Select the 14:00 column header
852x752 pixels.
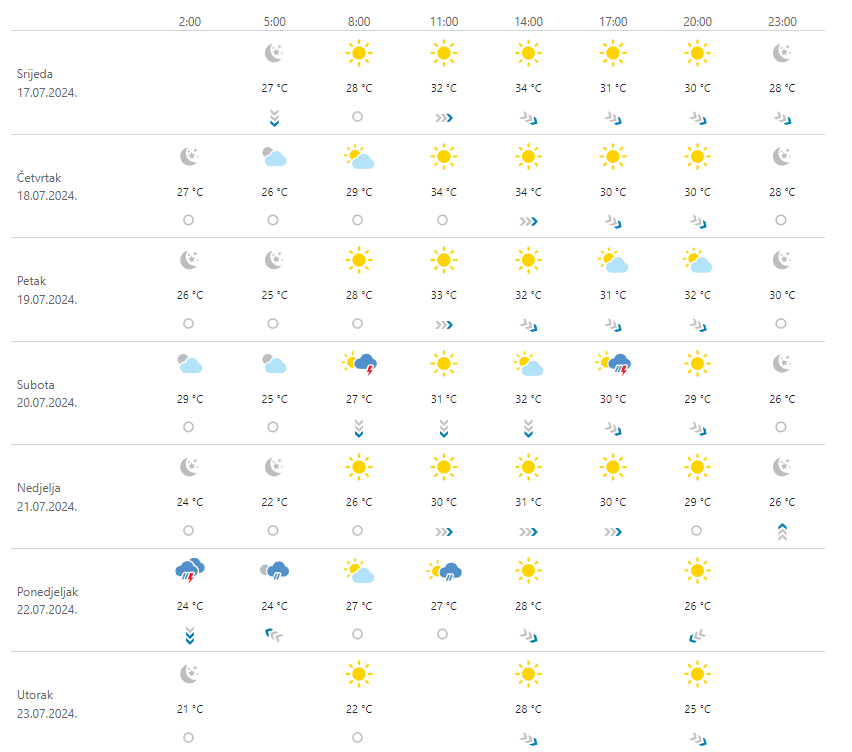pos(528,22)
